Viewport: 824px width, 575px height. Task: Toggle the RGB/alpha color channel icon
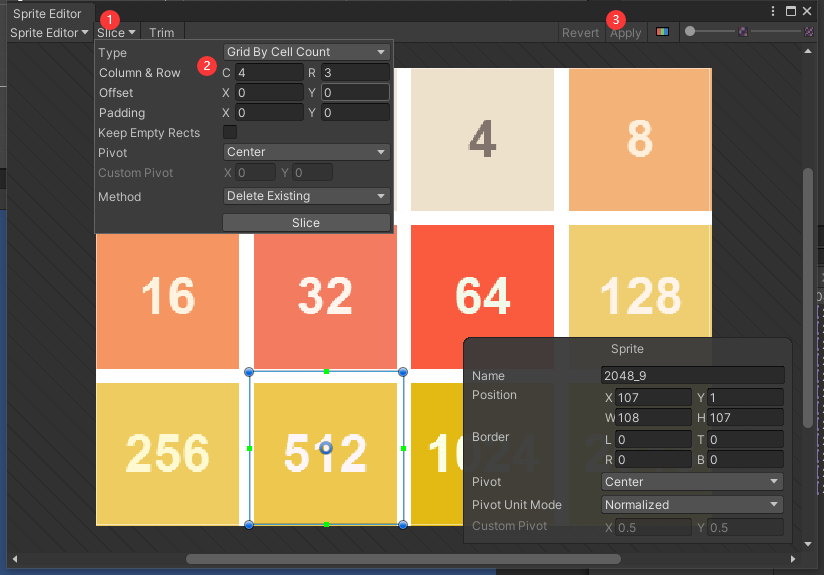(x=662, y=32)
